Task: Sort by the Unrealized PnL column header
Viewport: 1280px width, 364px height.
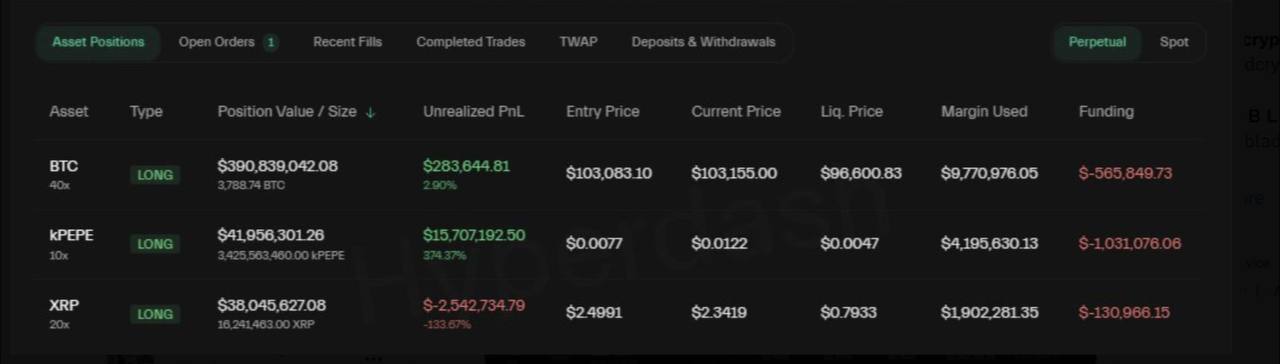Action: [473, 112]
